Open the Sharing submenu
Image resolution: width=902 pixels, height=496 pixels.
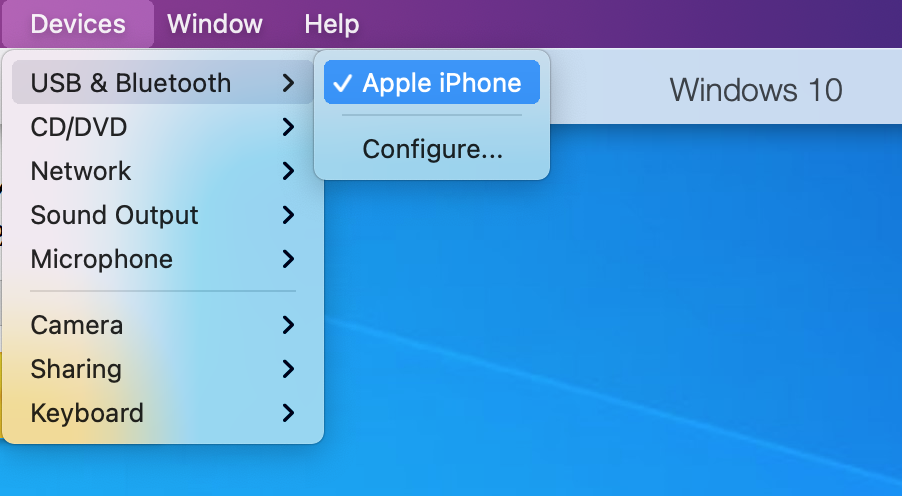pyautogui.click(x=76, y=369)
